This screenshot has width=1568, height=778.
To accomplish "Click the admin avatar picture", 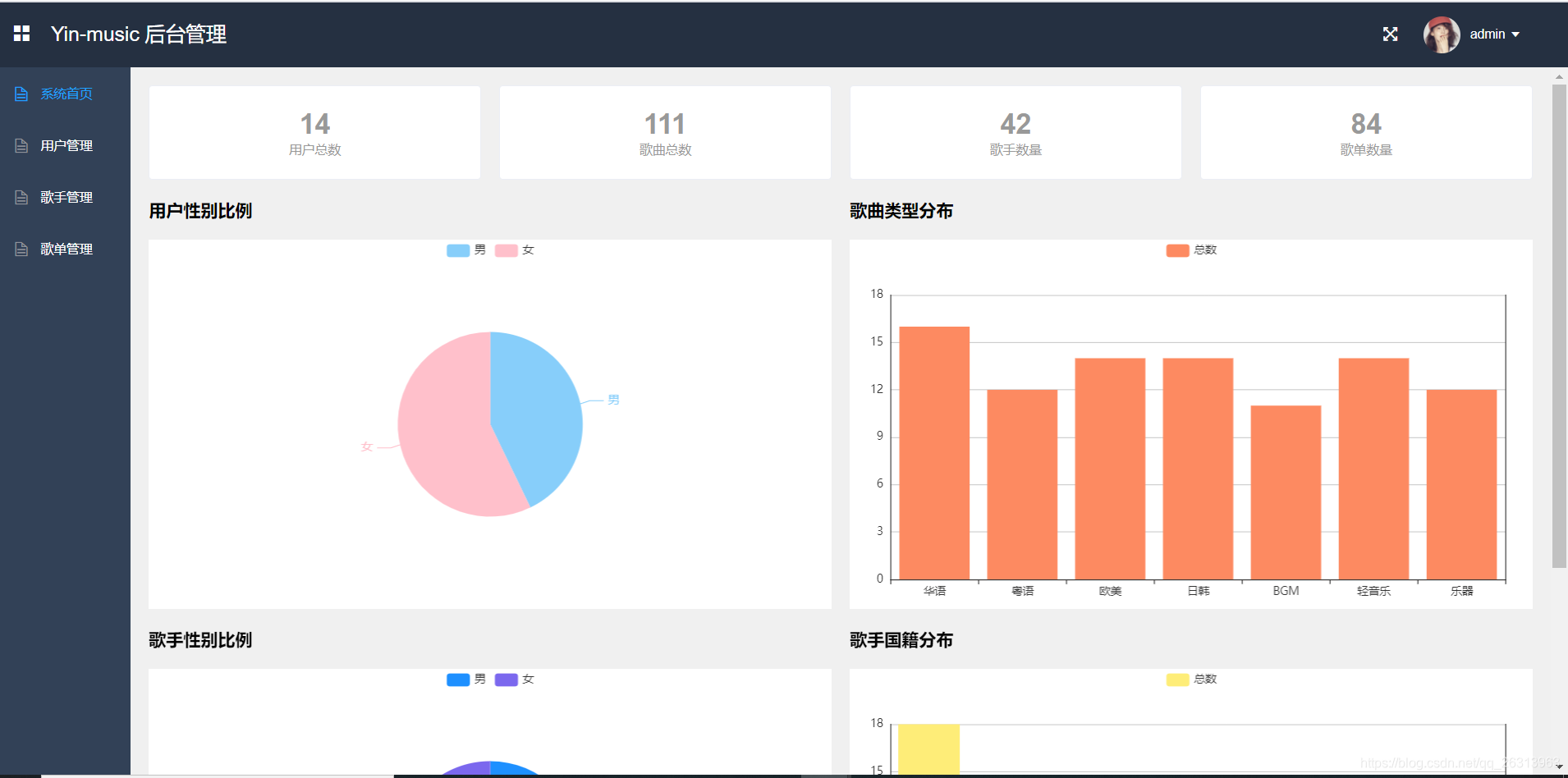I will (1442, 34).
